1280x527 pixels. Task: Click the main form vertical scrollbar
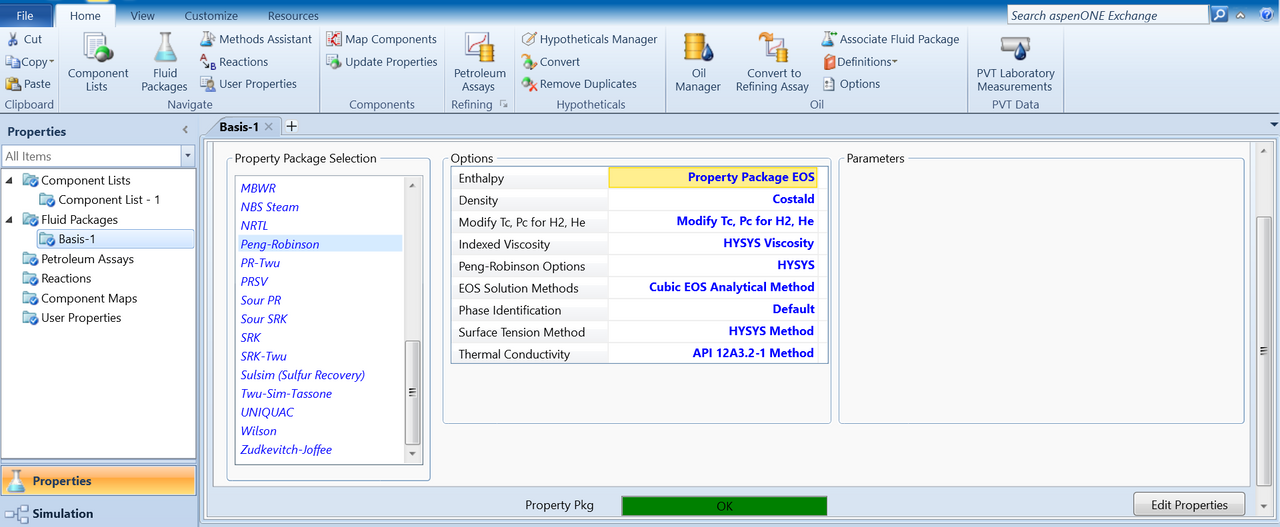(x=1264, y=350)
